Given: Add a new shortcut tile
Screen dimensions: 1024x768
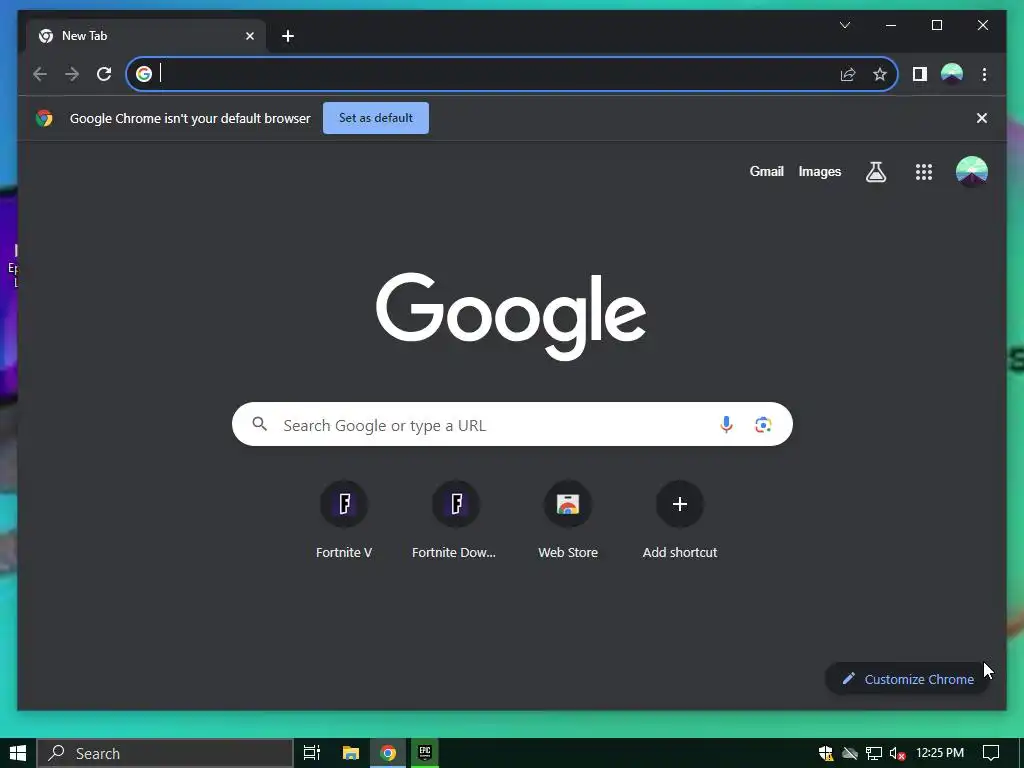Looking at the screenshot, I should point(680,520).
